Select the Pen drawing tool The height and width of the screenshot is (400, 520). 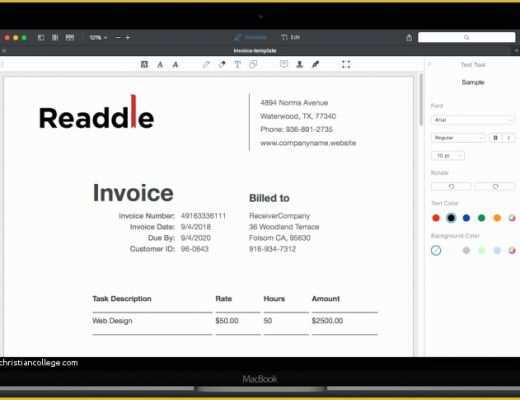point(206,64)
